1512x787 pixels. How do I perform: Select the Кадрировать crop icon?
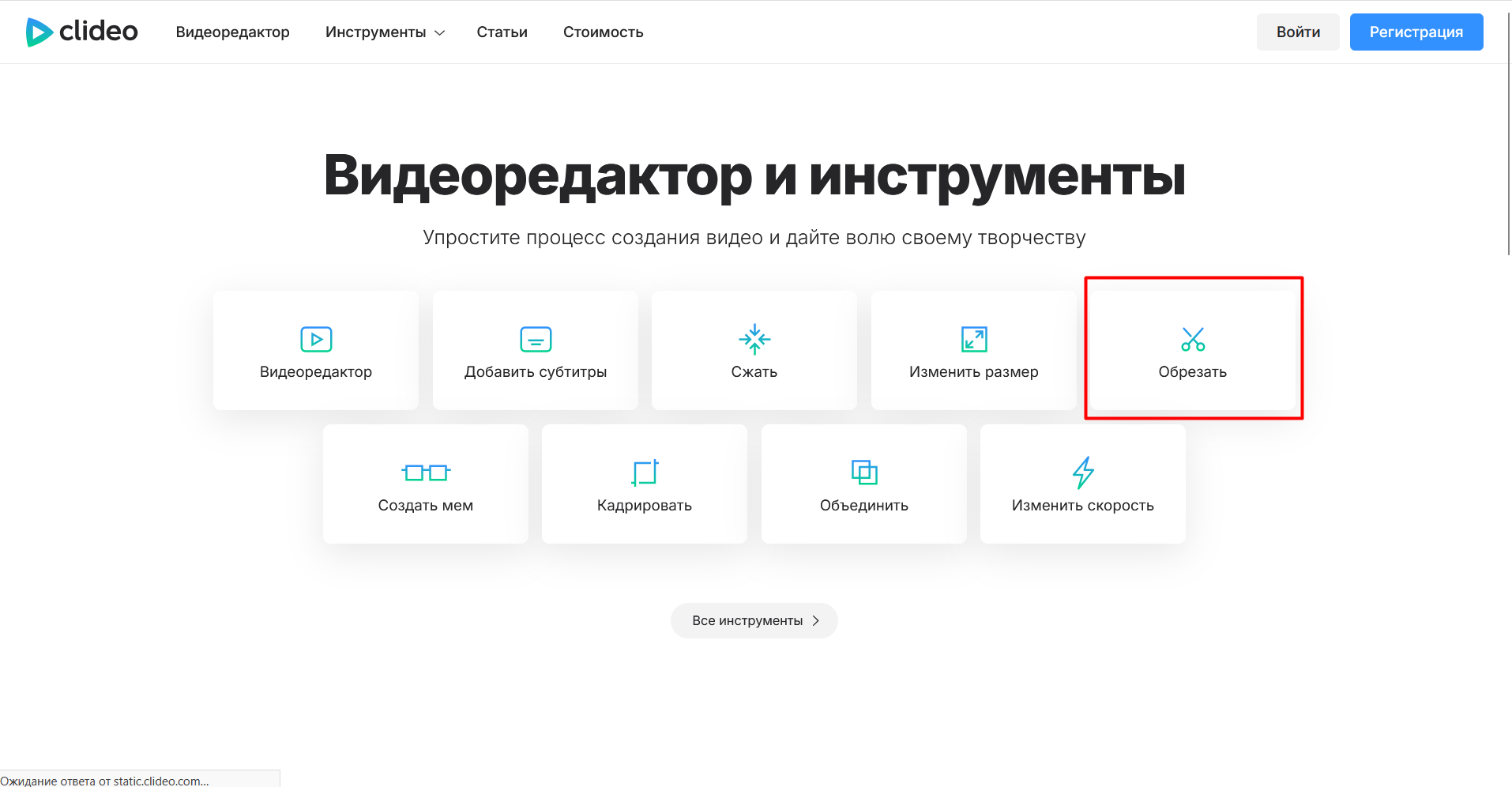coord(644,472)
